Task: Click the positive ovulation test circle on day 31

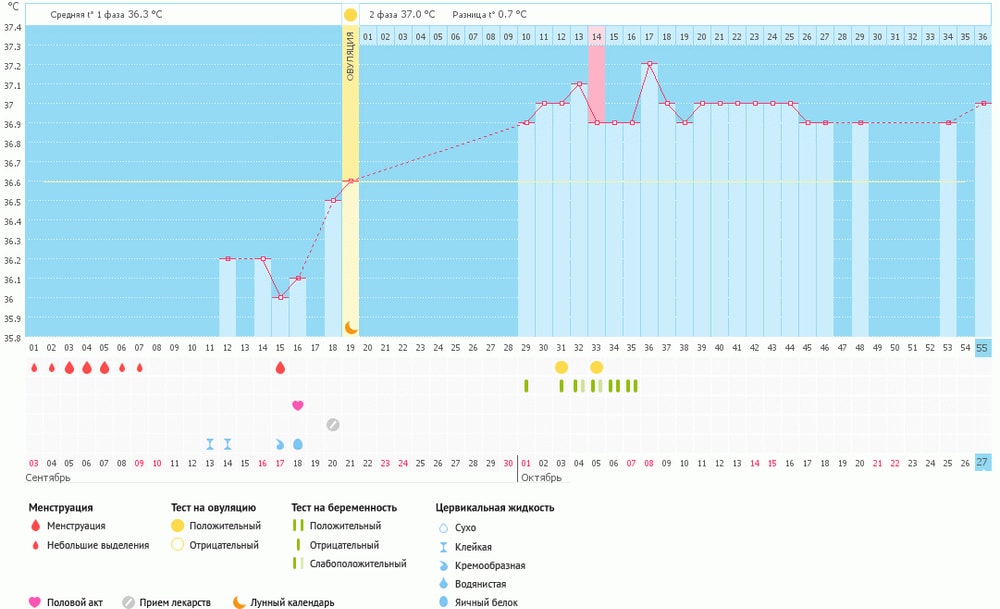Action: [561, 368]
